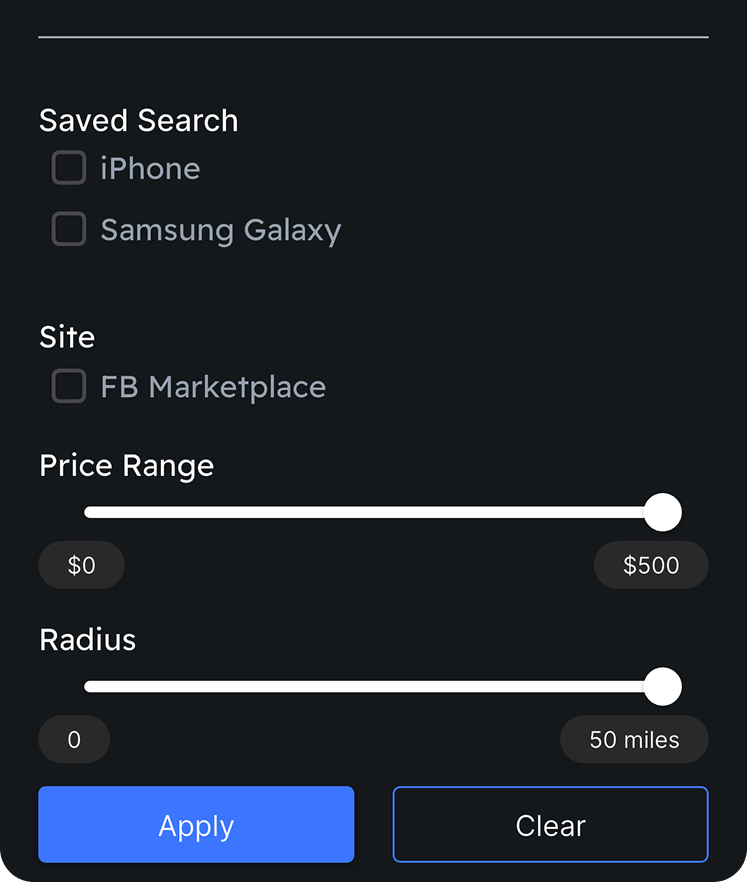The width and height of the screenshot is (747, 882).
Task: Reset filters with the Clear button
Action: [x=550, y=825]
